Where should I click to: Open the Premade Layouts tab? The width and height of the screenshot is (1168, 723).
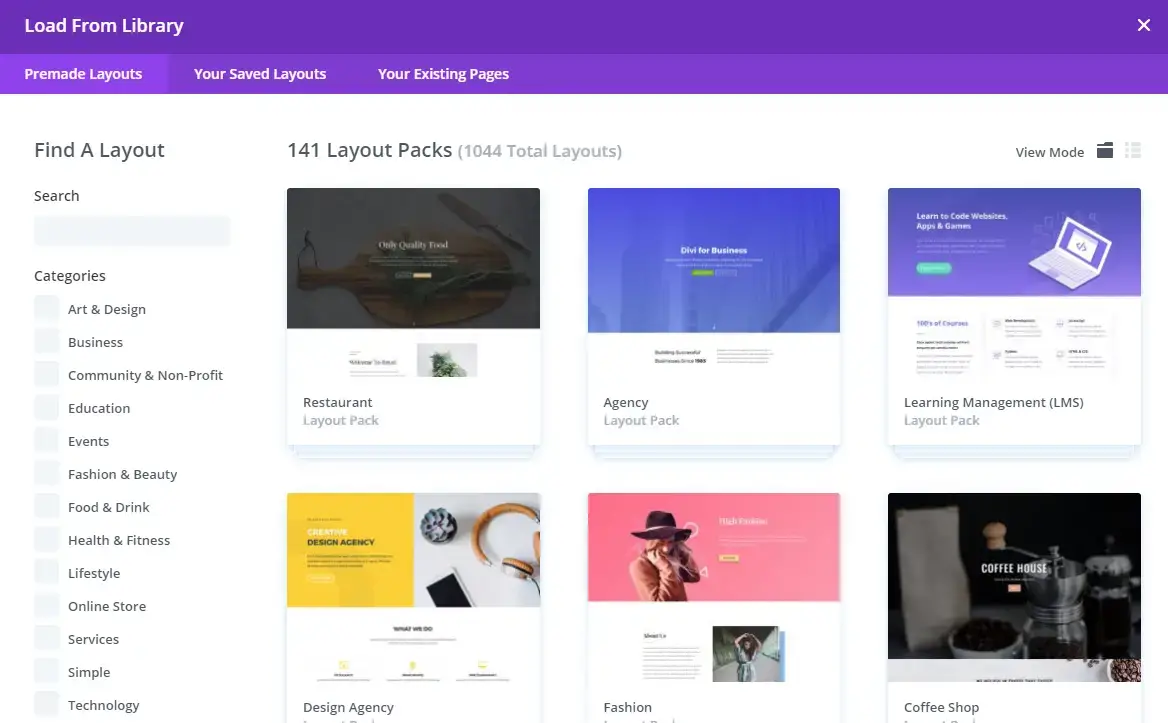click(83, 74)
